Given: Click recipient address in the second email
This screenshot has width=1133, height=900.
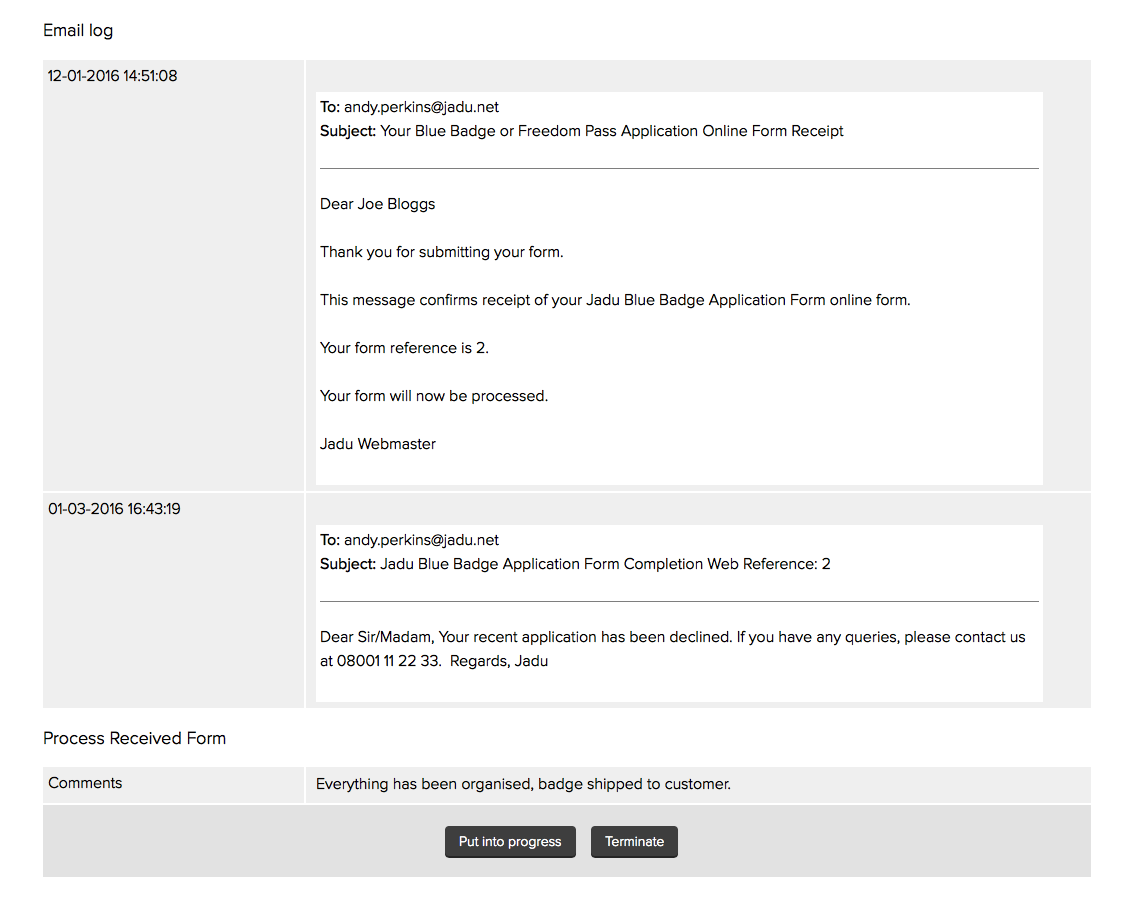Looking at the screenshot, I should [x=421, y=540].
